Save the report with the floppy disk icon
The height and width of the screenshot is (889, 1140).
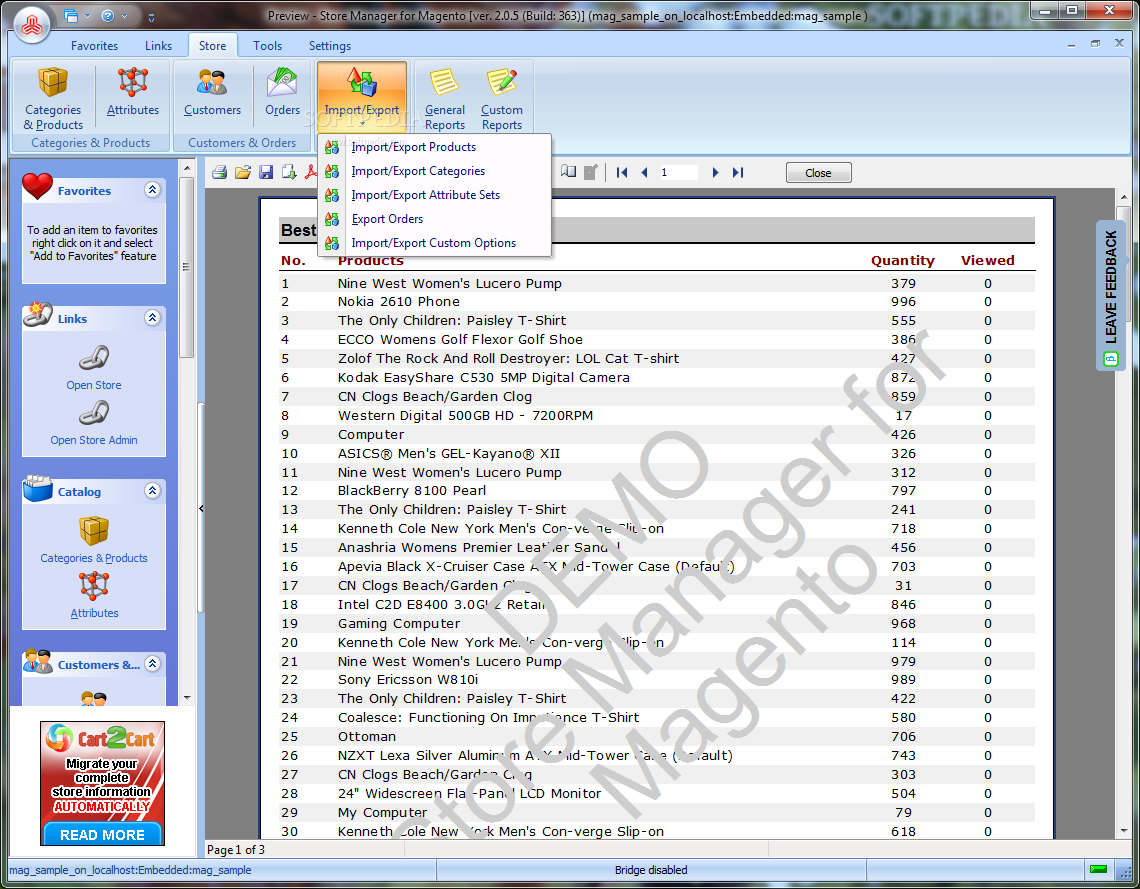[266, 172]
